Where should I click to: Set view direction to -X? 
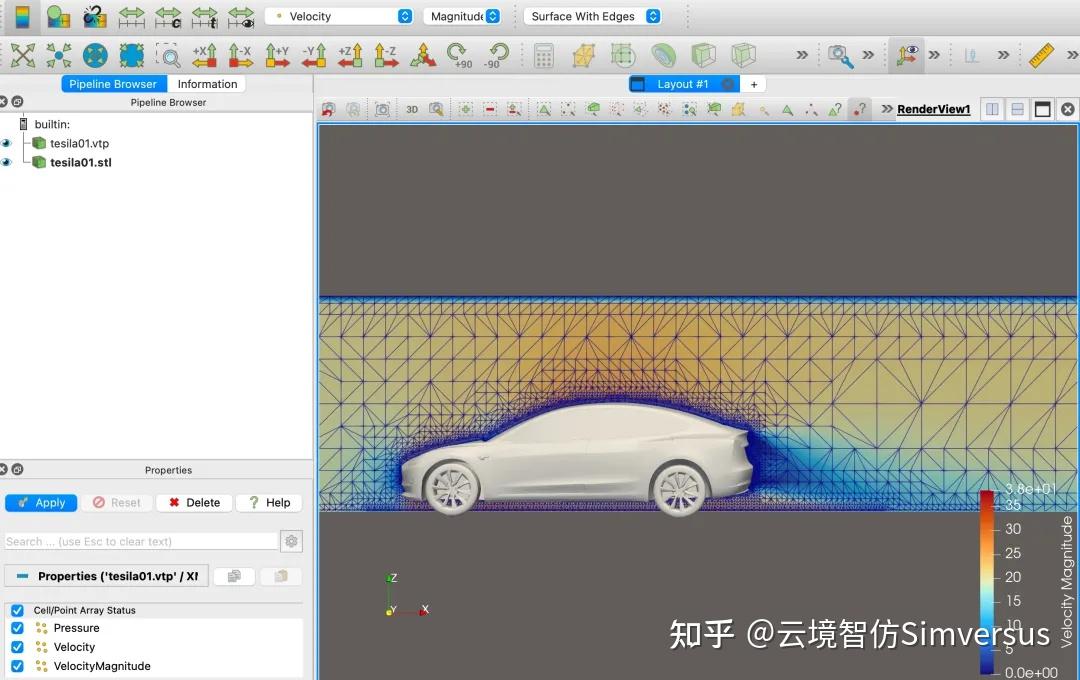(x=240, y=55)
